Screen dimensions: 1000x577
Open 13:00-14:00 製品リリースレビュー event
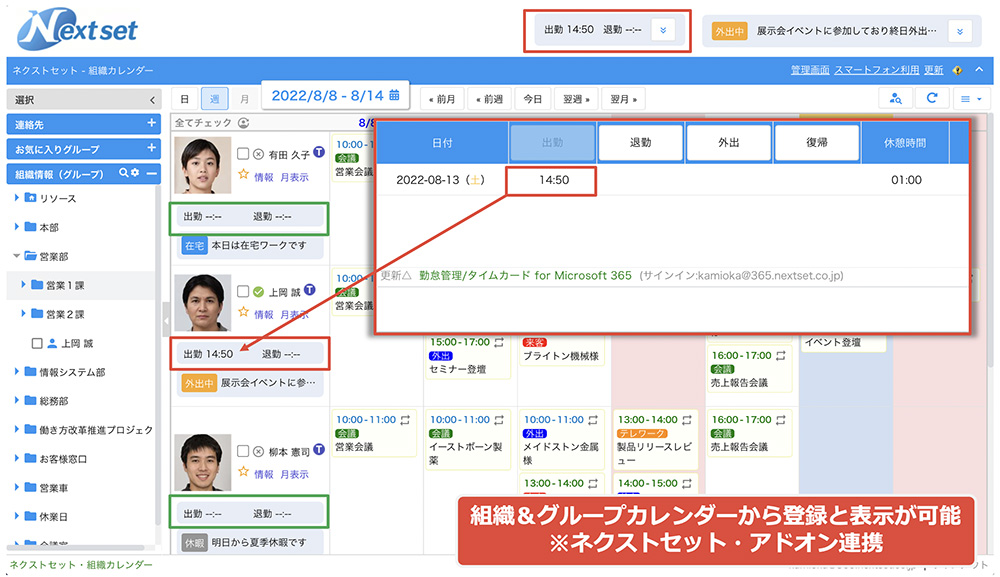[x=655, y=440]
